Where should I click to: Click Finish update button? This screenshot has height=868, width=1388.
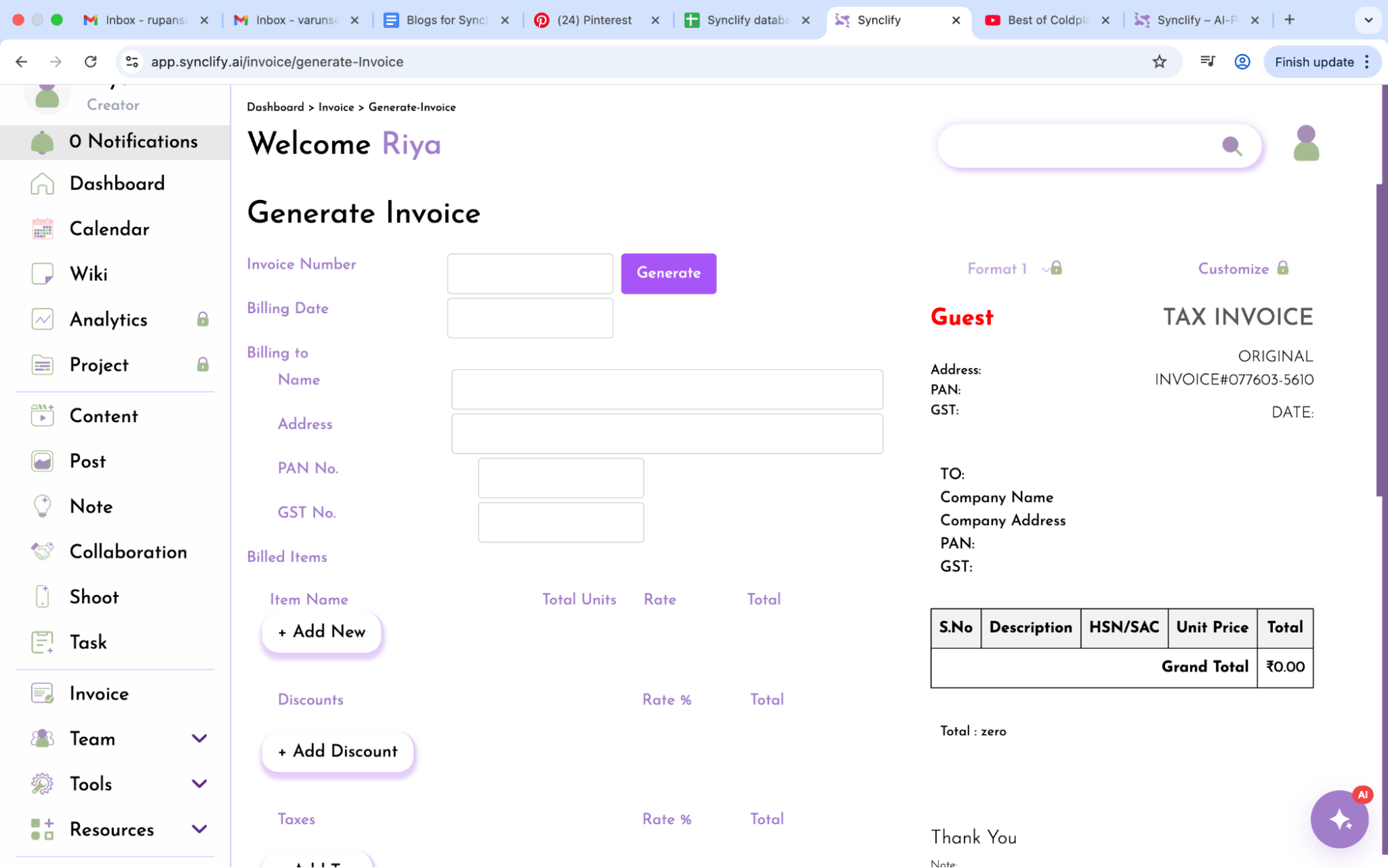[1314, 62]
